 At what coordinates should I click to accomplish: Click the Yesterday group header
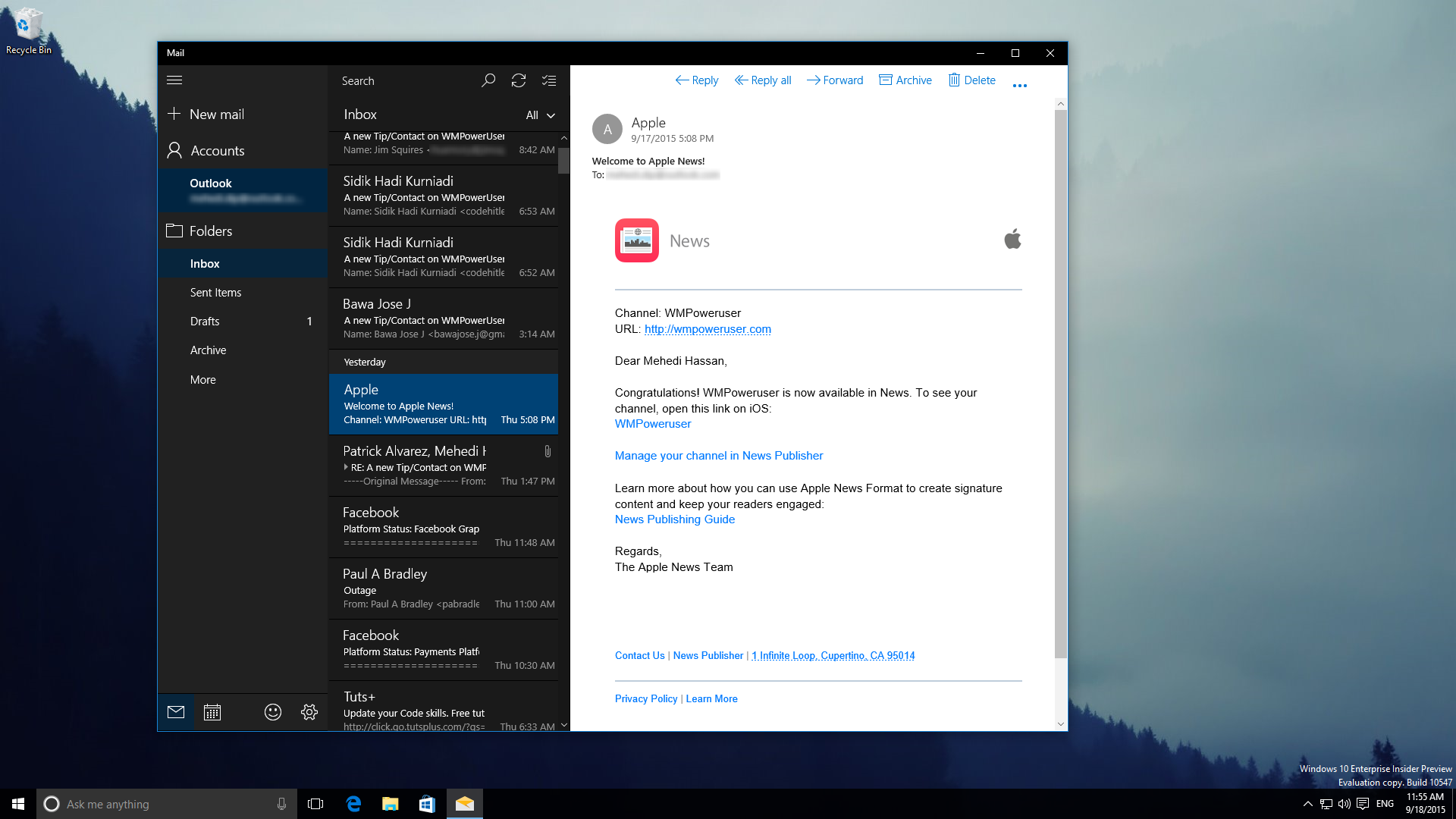(444, 362)
